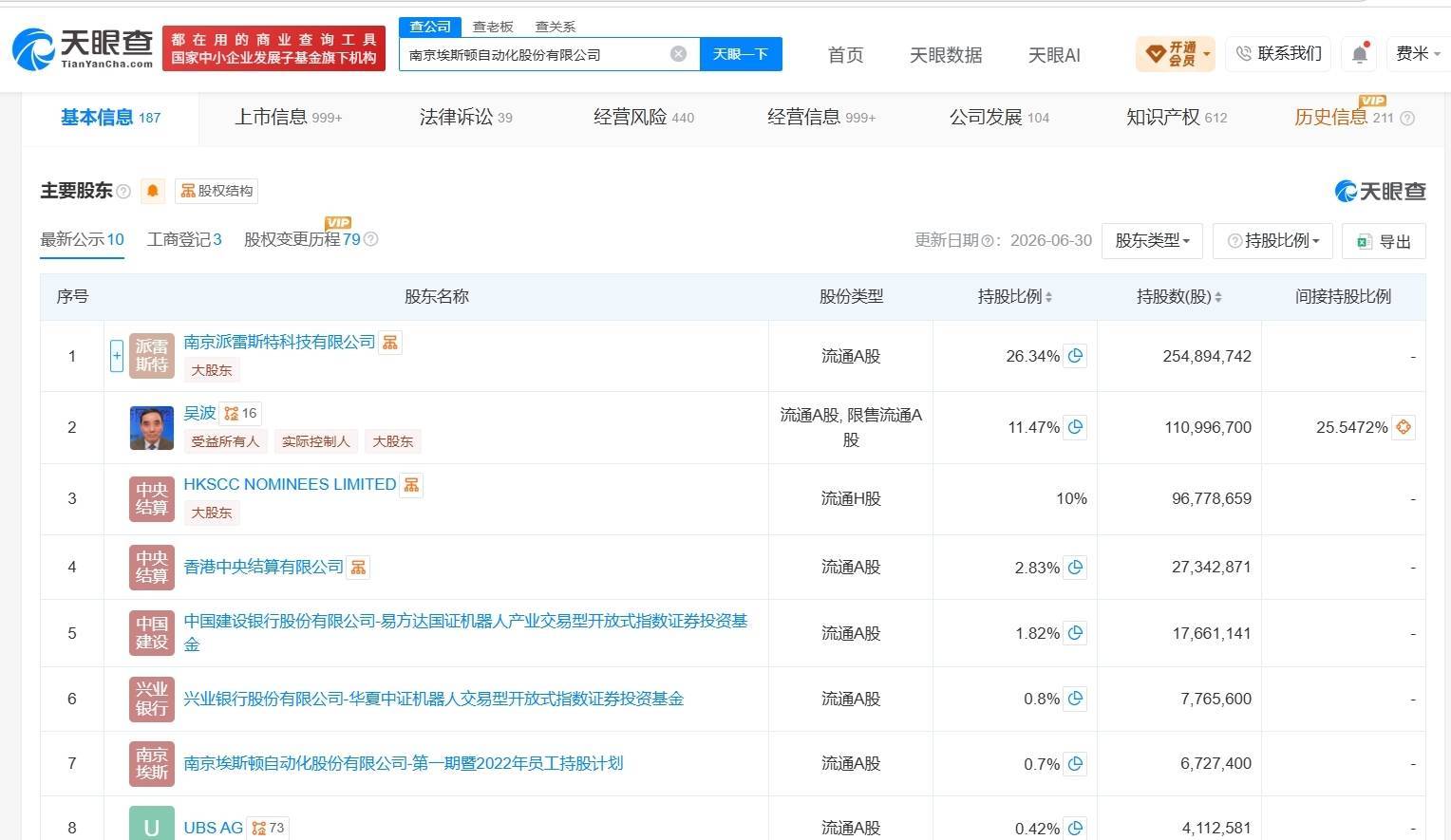This screenshot has width=1451, height=840.
Task: Open equity chart icon for 香港中央结算有限公司
Action: pyautogui.click(x=358, y=568)
